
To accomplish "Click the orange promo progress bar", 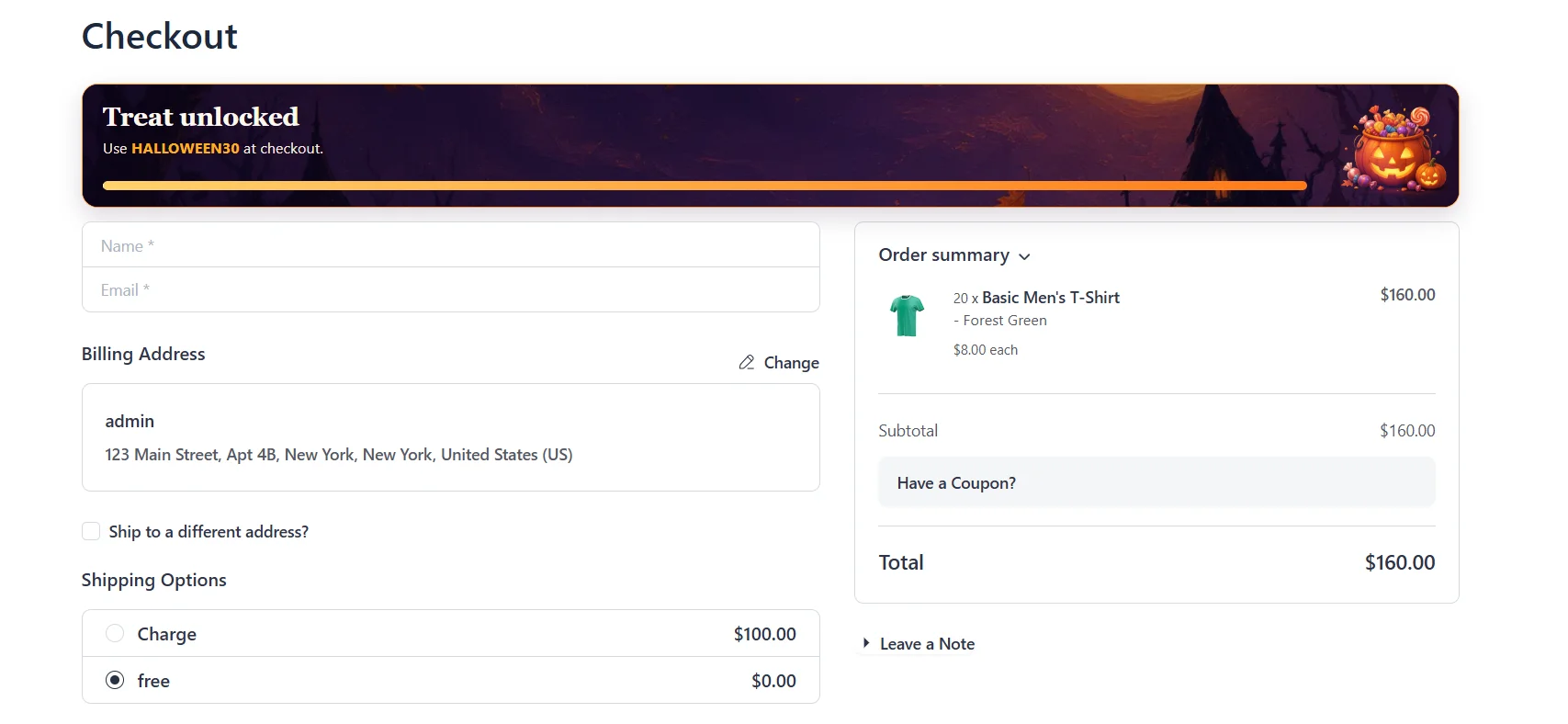I will click(x=705, y=186).
